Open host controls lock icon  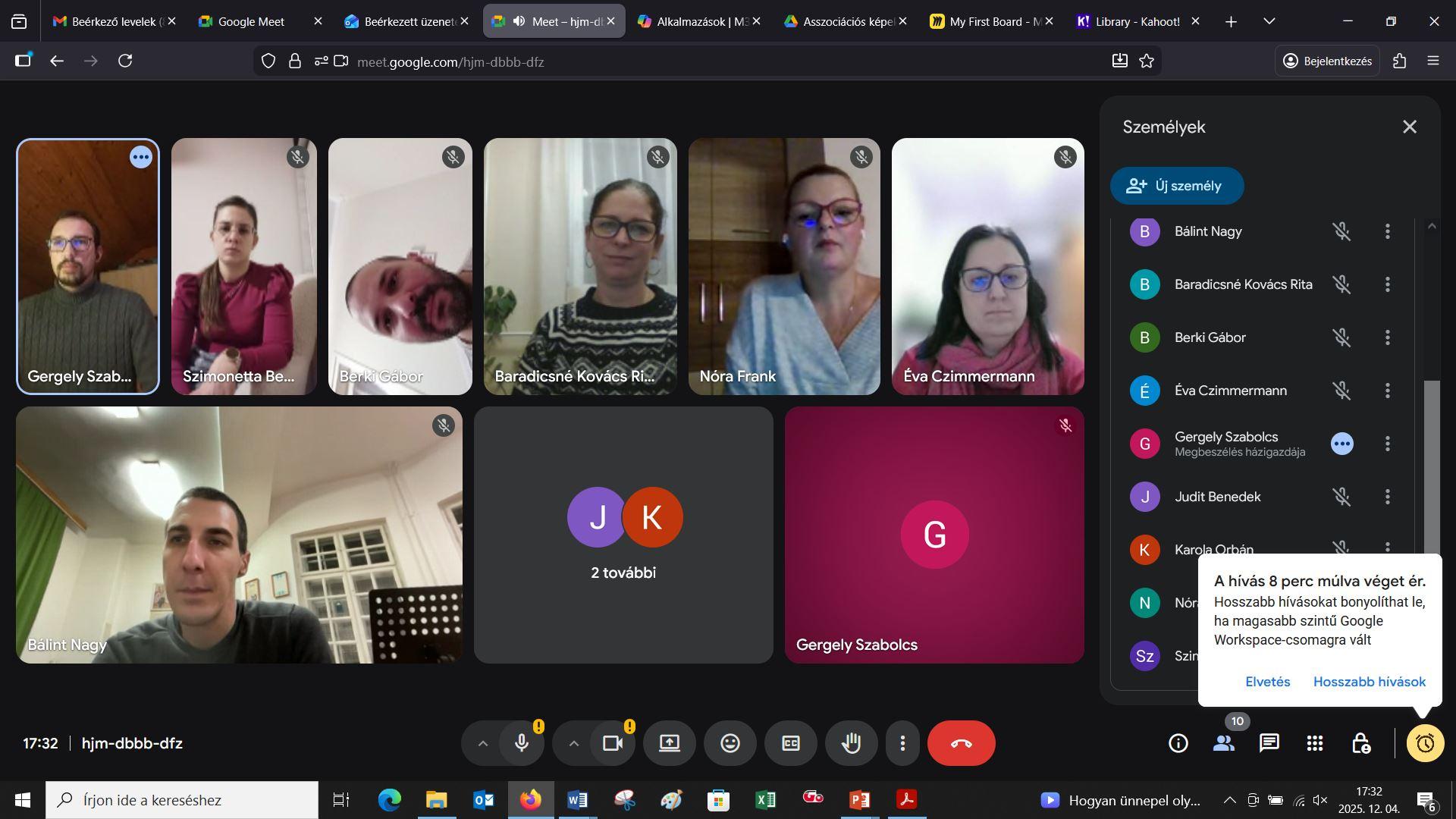(1360, 743)
